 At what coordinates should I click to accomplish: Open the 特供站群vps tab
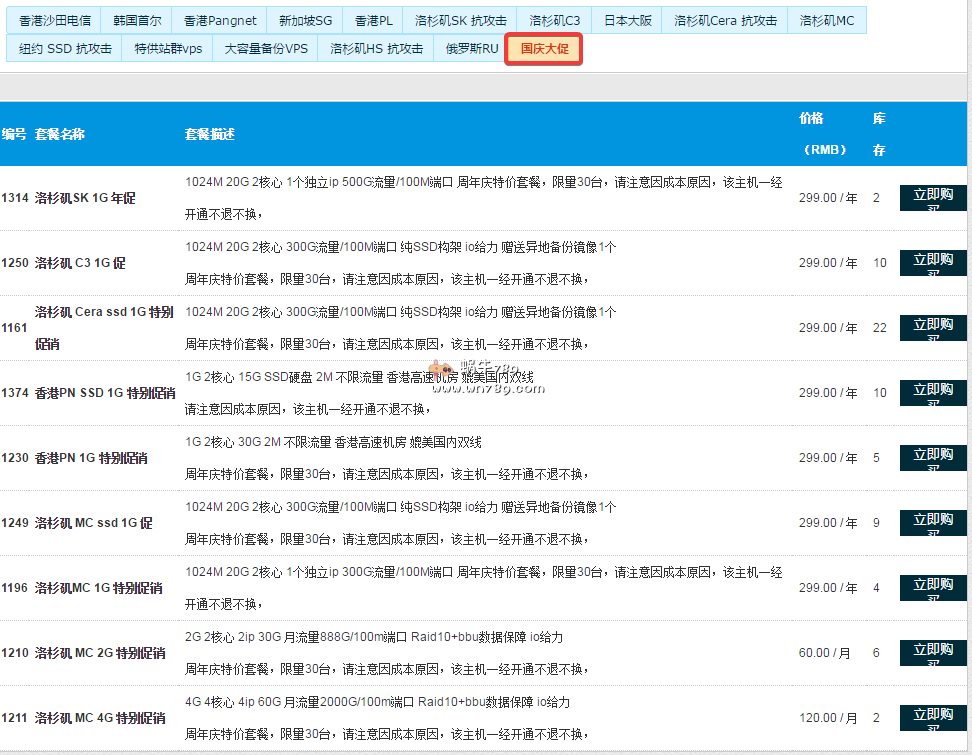[x=167, y=48]
